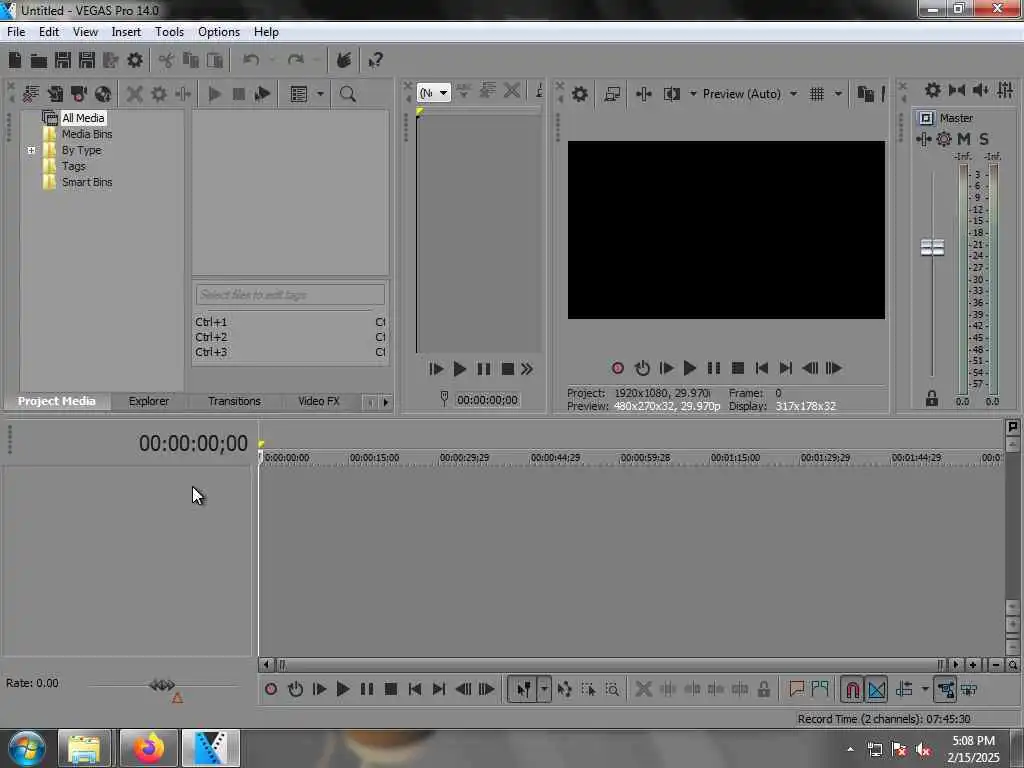
Task: Open the Project Media search magnifier
Action: [347, 94]
